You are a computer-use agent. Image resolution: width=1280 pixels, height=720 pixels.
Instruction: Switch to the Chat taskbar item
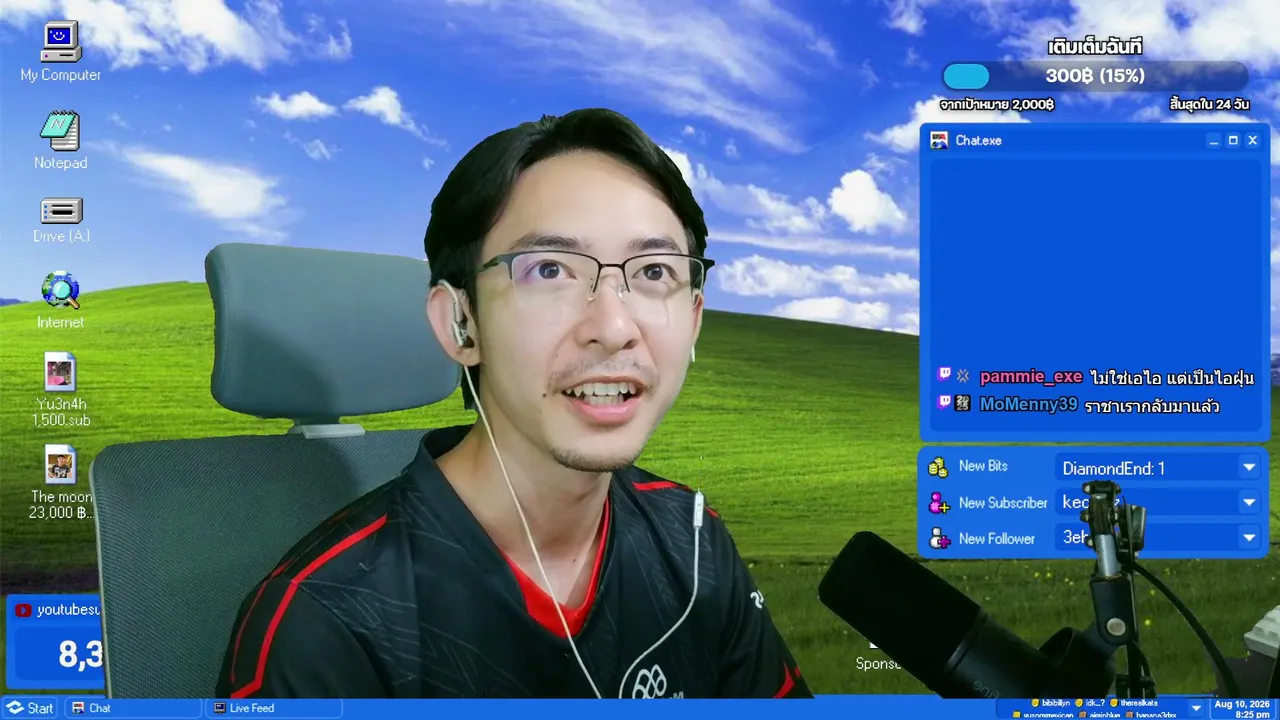[x=132, y=708]
